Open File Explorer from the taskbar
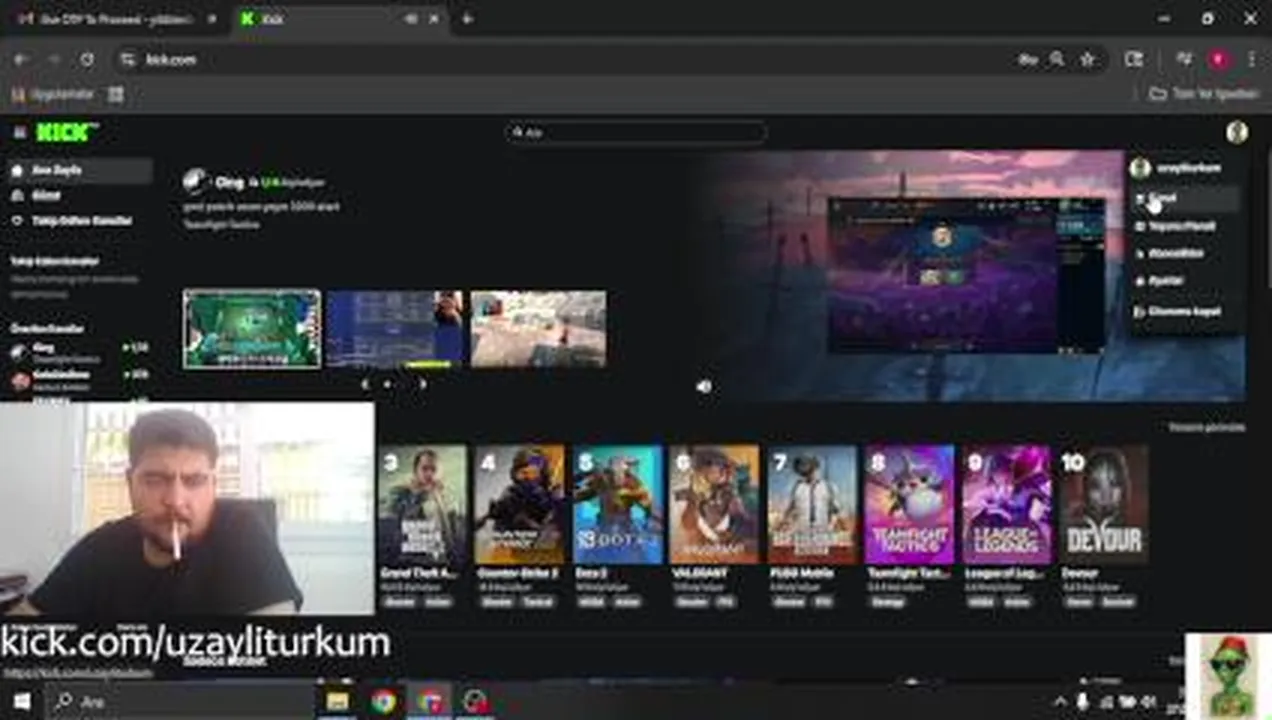The image size is (1272, 720). click(338, 701)
